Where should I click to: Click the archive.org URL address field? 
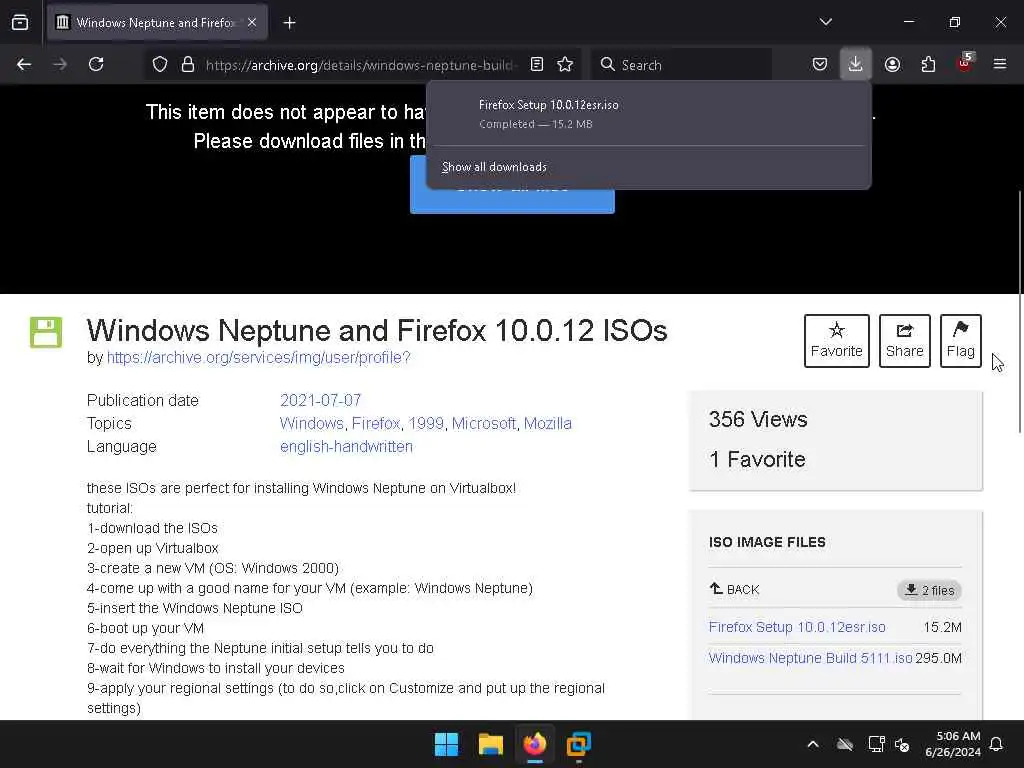[361, 65]
